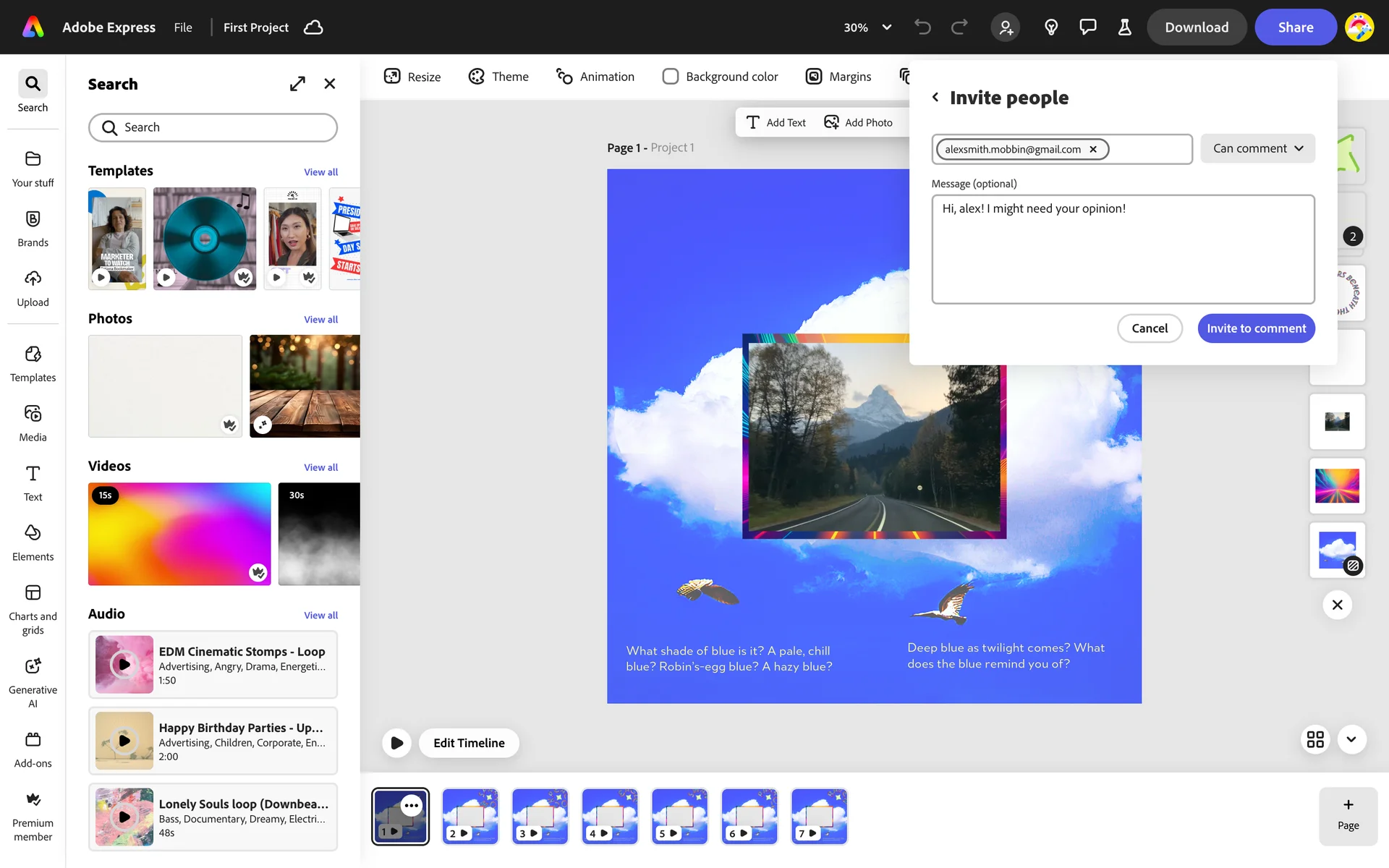Open the Animation options
The width and height of the screenshot is (1389, 868).
pyautogui.click(x=595, y=77)
